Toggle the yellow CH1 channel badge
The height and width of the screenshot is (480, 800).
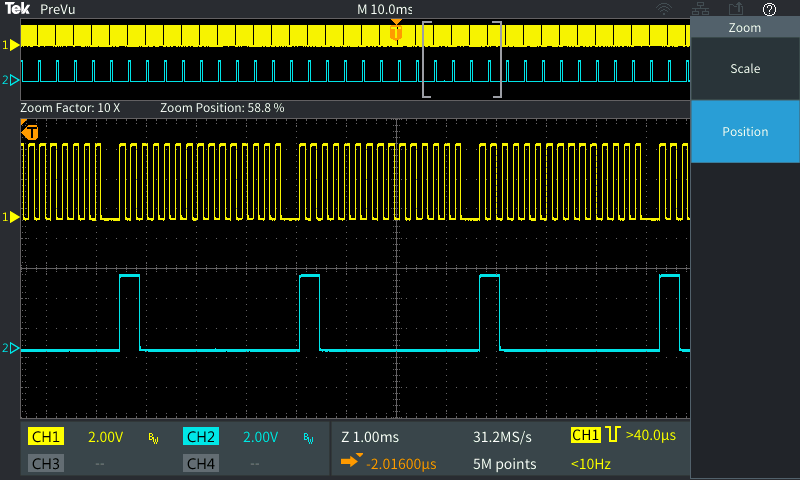pyautogui.click(x=46, y=437)
